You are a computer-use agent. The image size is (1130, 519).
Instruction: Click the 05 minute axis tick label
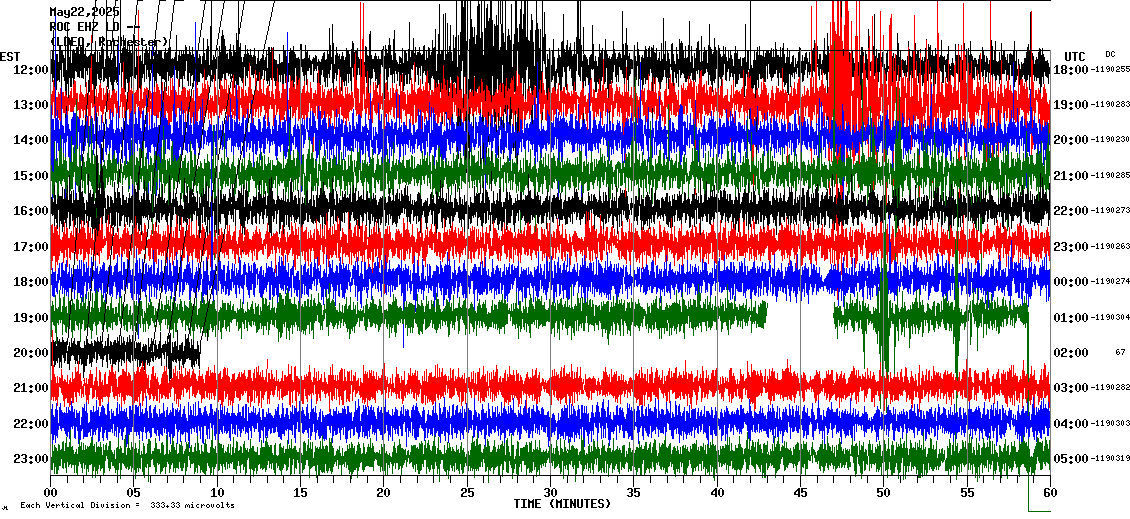(134, 493)
